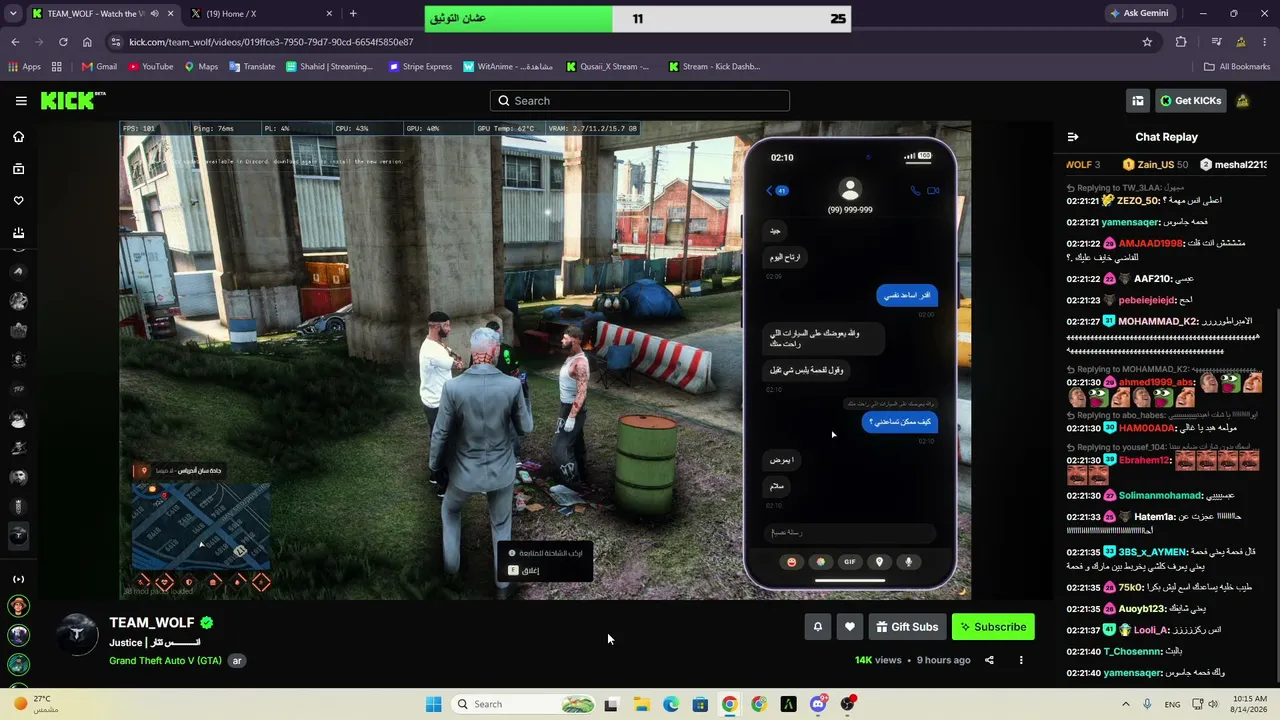Open the Chrome three-dot menu
This screenshot has height=720, width=1280.
pyautogui.click(x=1265, y=42)
